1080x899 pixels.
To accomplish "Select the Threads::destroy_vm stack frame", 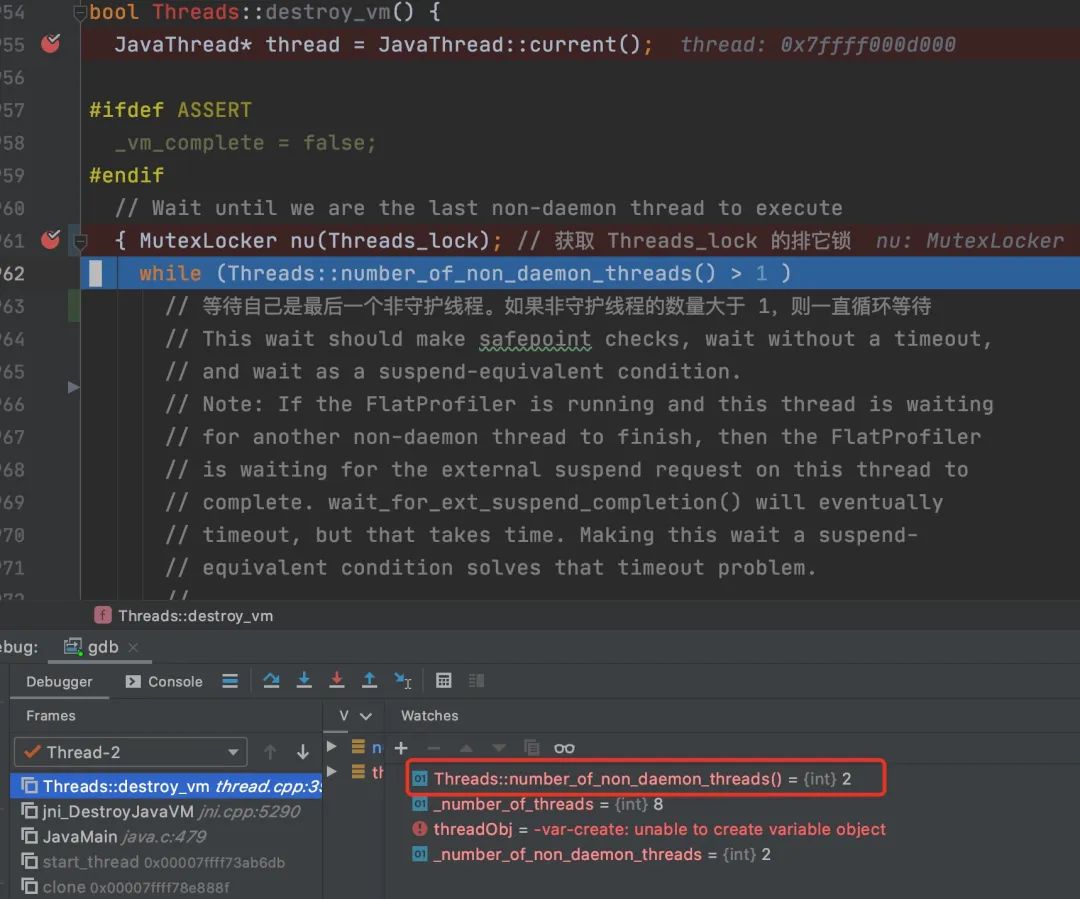I will click(166, 786).
